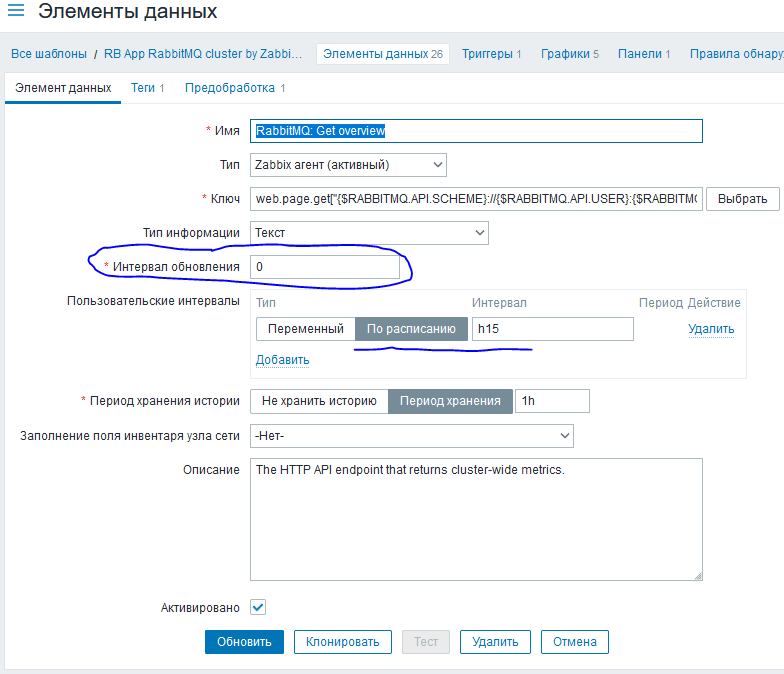Choose 'Не хранить историю' option
The width and height of the screenshot is (784, 674).
(x=319, y=401)
